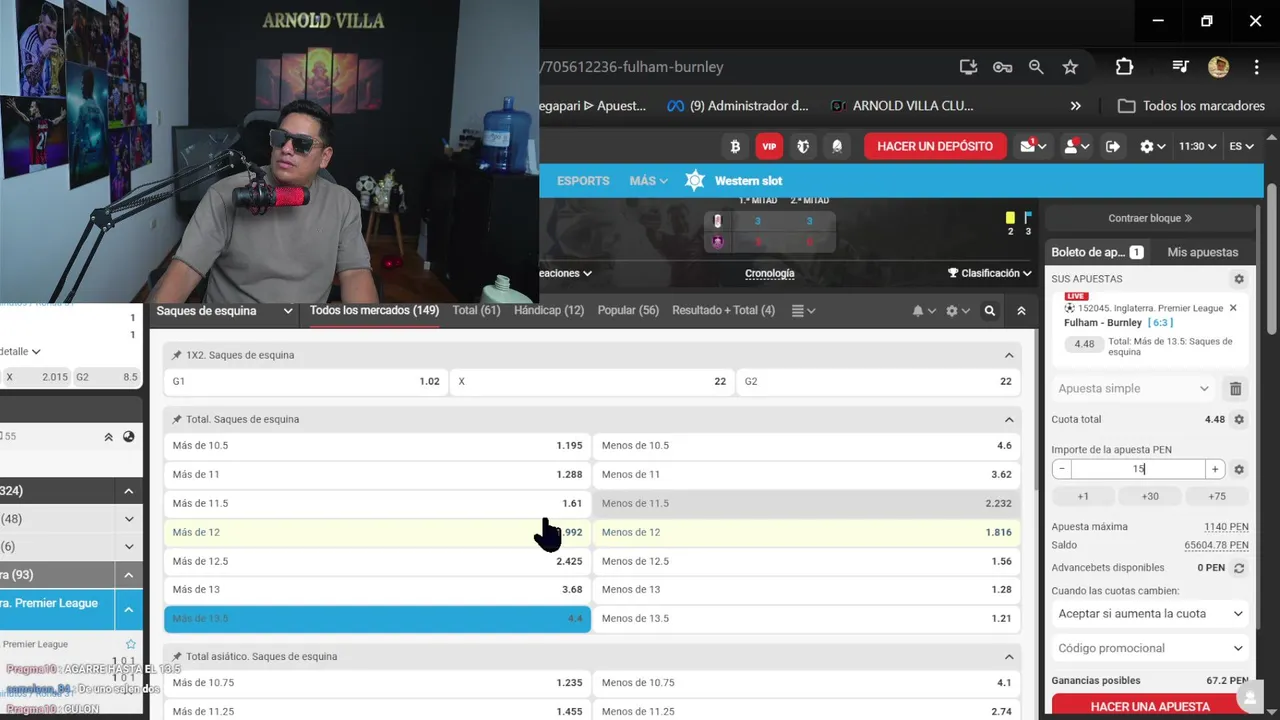Click pin icon on Total. Saques de esquina

pyautogui.click(x=177, y=419)
